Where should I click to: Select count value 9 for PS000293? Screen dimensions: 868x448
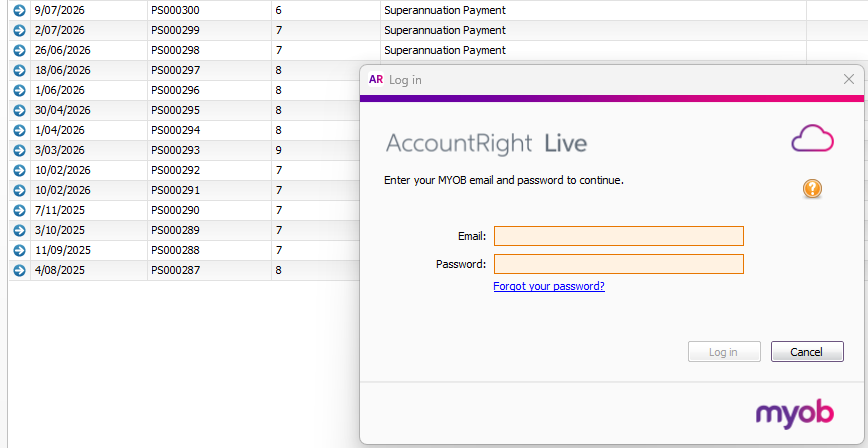click(x=278, y=150)
